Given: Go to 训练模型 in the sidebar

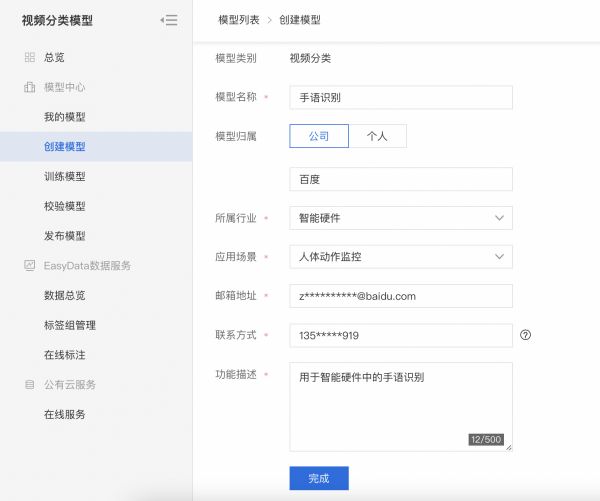Looking at the screenshot, I should click(65, 176).
